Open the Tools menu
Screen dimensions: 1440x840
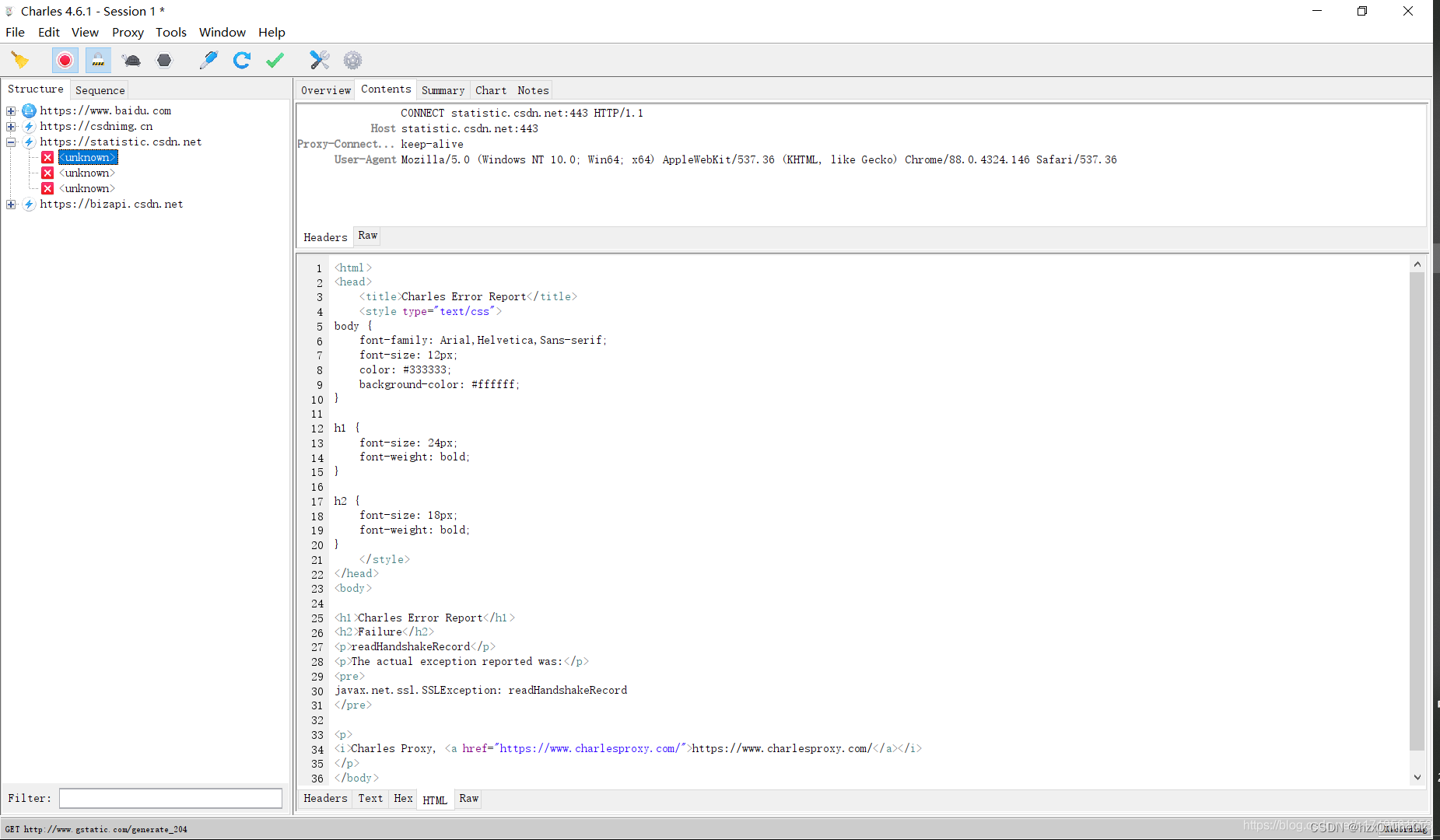coord(171,32)
